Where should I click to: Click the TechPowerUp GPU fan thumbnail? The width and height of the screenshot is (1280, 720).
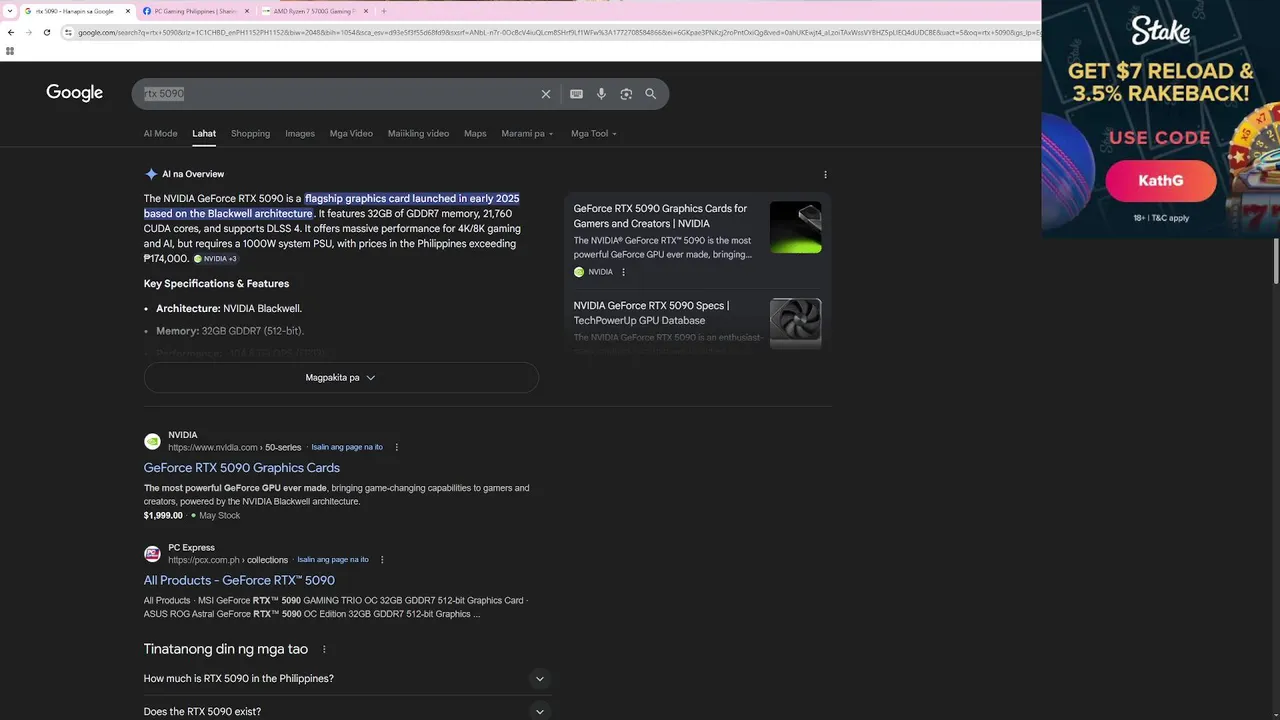(x=796, y=323)
